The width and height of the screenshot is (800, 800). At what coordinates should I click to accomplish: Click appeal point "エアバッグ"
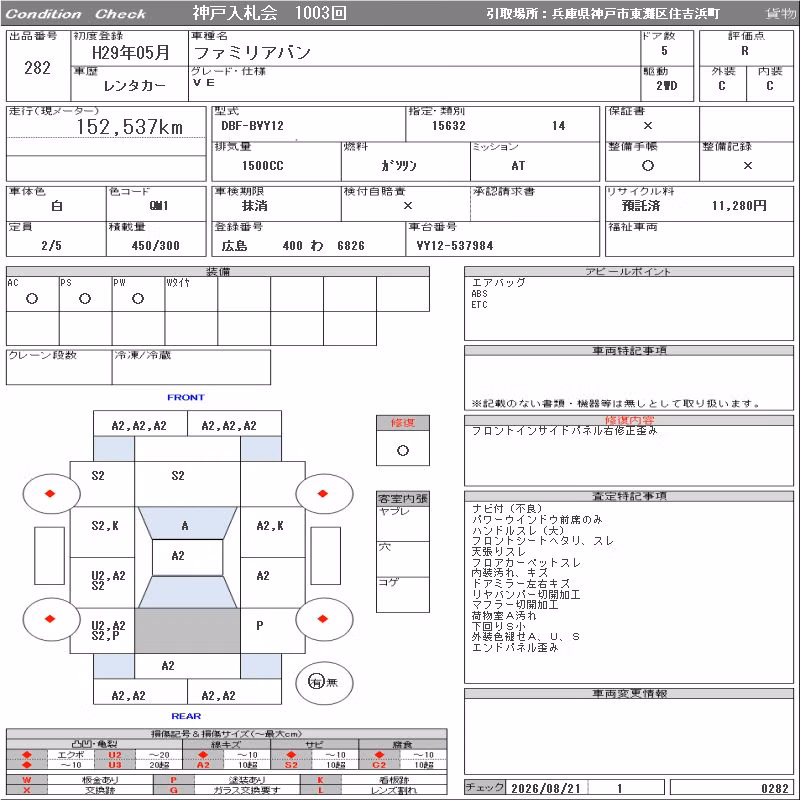coord(498,282)
